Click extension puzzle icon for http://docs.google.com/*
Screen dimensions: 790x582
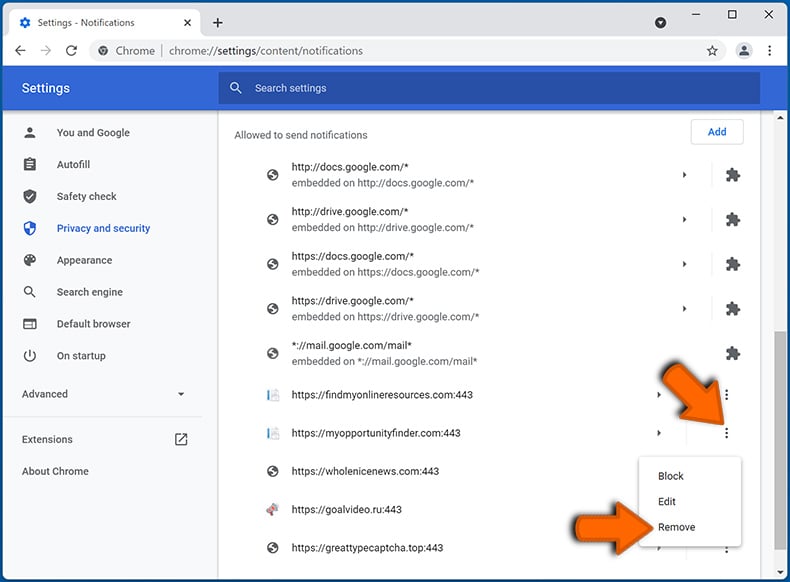click(733, 175)
